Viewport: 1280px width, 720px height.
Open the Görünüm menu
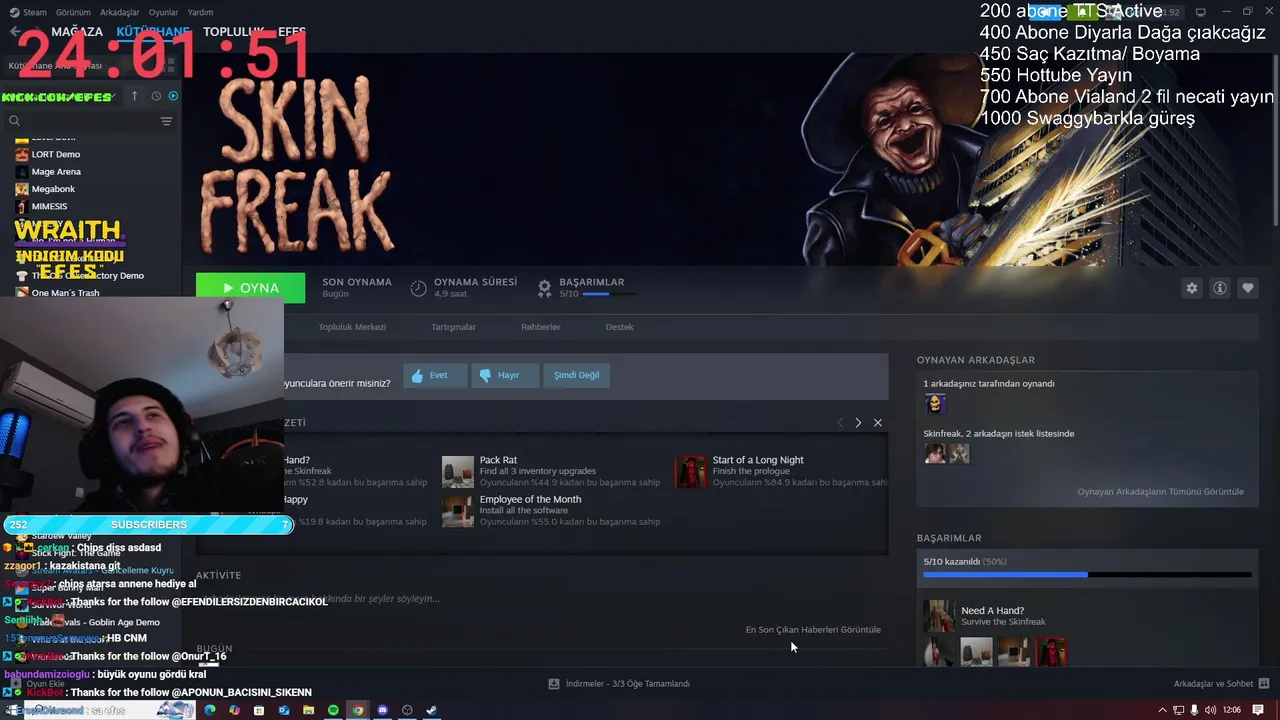pyautogui.click(x=73, y=12)
